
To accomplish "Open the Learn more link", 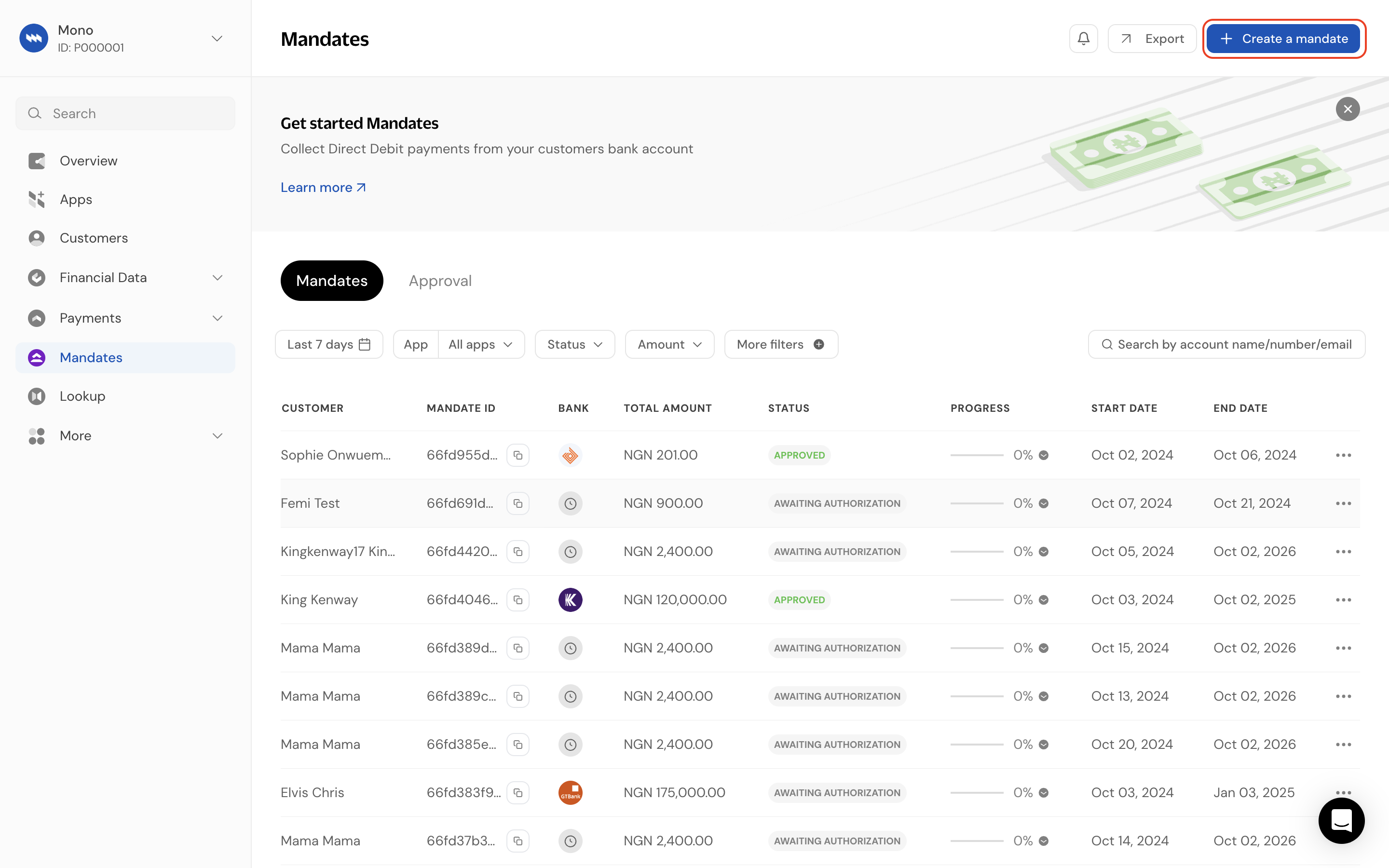I will [323, 187].
